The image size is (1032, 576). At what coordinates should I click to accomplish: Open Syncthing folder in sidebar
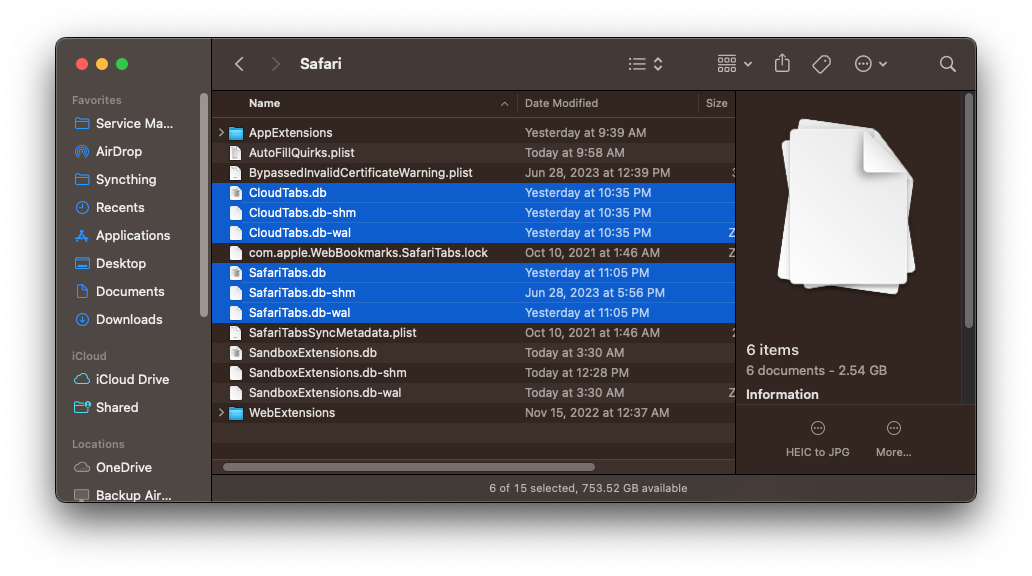pos(126,179)
